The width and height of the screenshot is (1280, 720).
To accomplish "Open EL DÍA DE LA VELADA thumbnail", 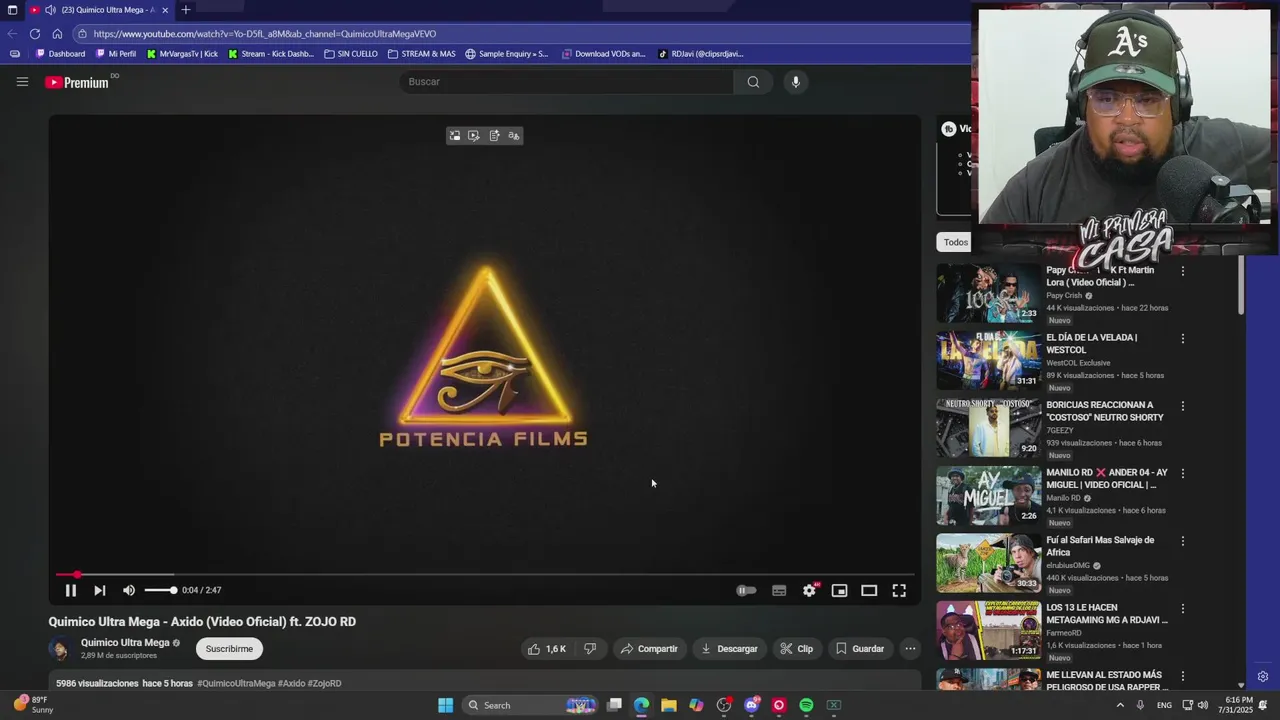I will (x=988, y=360).
